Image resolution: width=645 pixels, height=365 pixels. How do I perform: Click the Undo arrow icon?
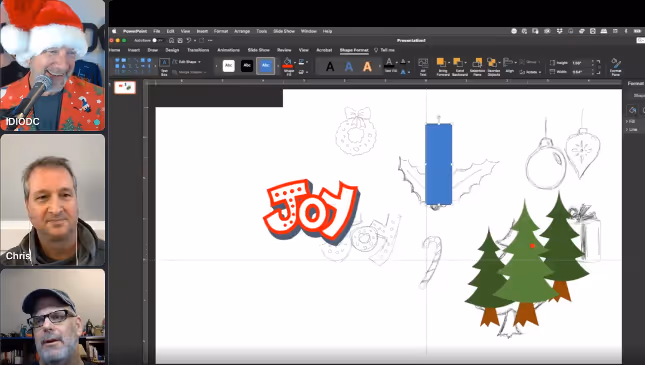click(x=188, y=40)
